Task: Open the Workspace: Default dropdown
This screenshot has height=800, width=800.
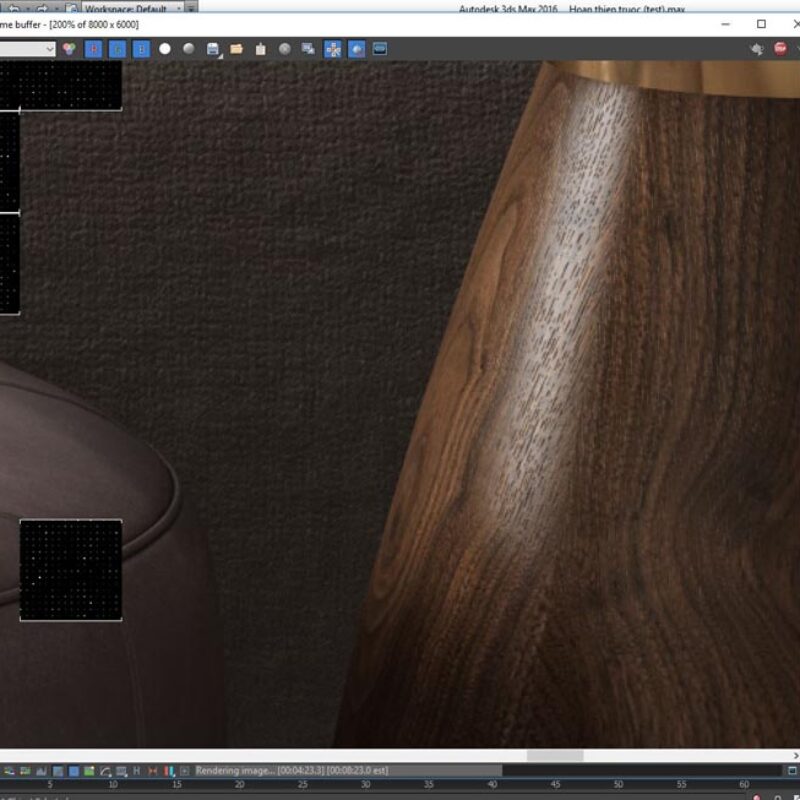Action: [133, 9]
